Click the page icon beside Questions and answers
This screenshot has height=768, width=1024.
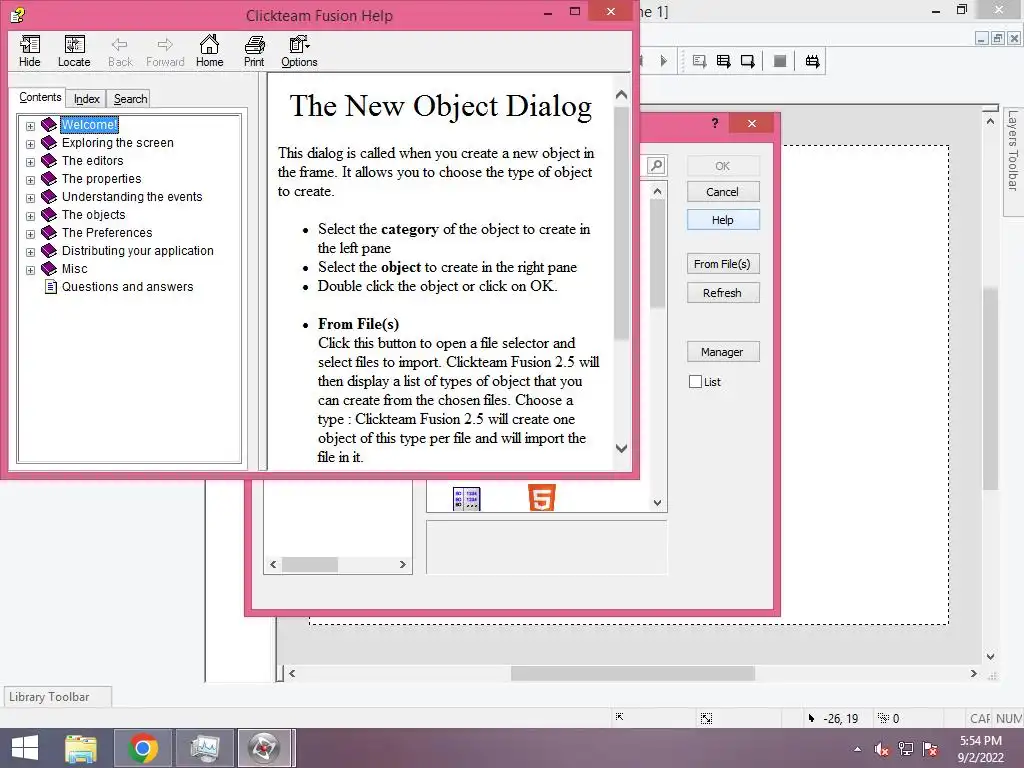[x=50, y=287]
